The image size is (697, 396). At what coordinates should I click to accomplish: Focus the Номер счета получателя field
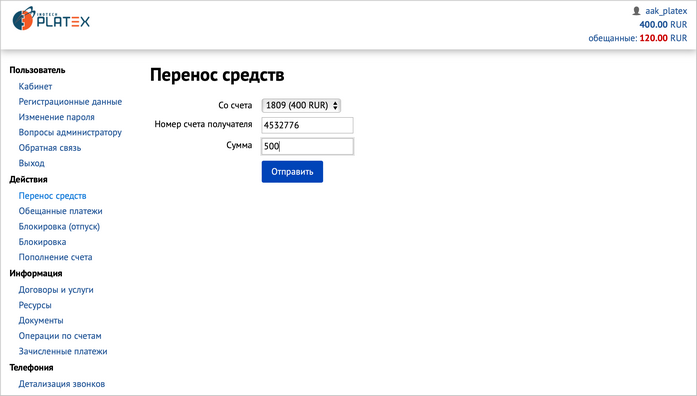point(308,125)
